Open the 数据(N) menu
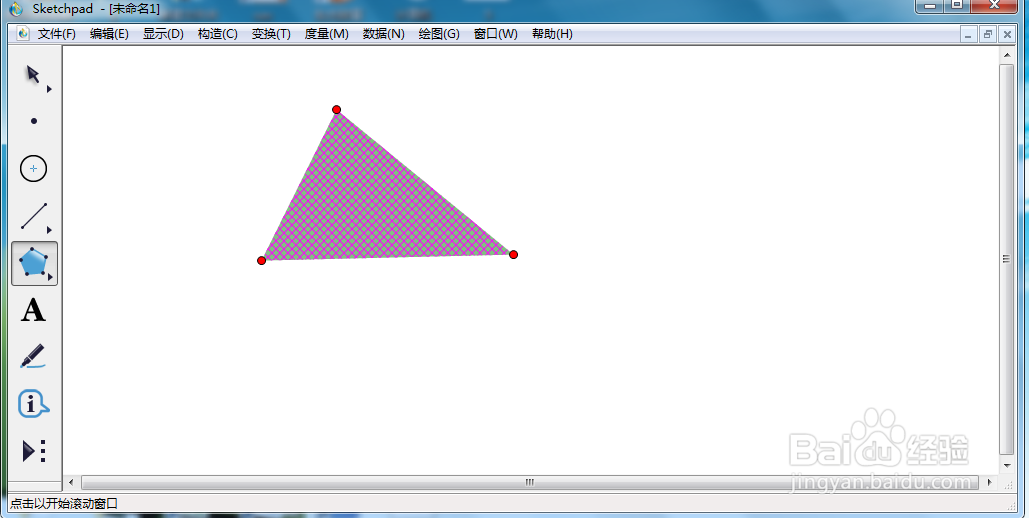The width and height of the screenshot is (1029, 518). tap(383, 33)
